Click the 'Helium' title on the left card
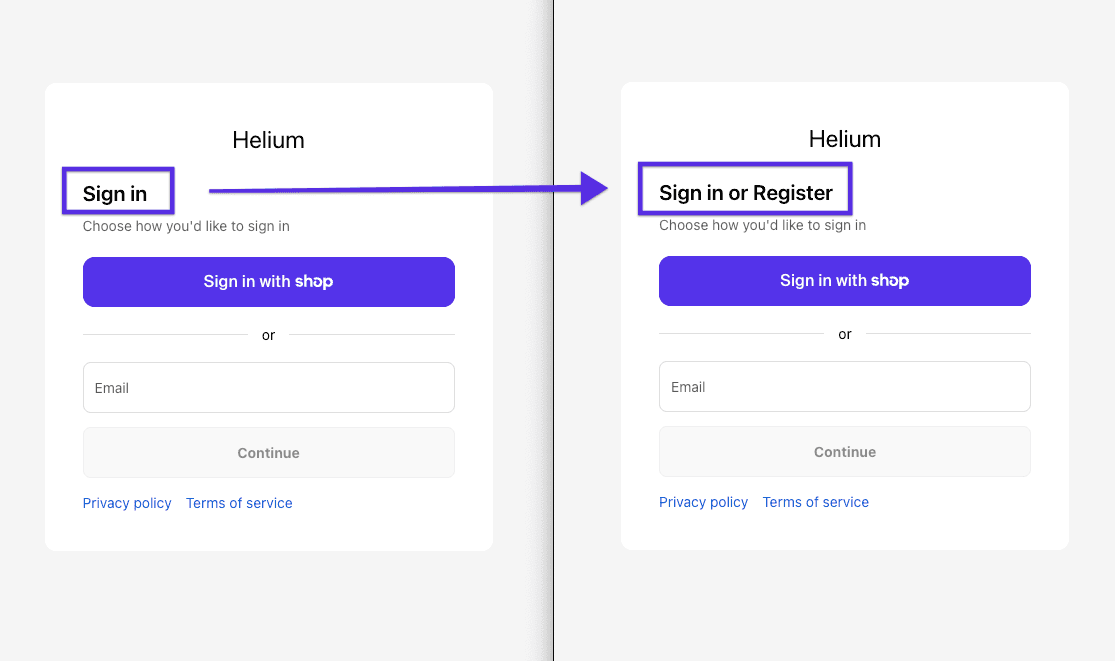Screen dimensions: 1115x661 tap(268, 140)
